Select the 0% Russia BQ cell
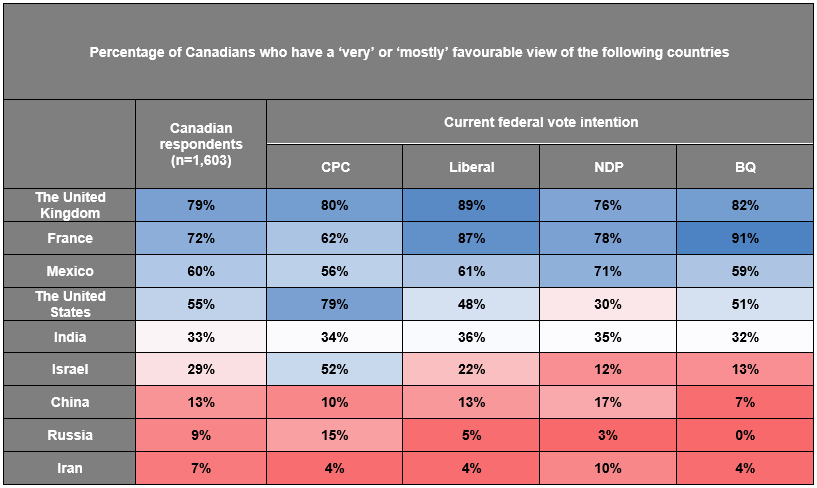The image size is (817, 488). (745, 435)
